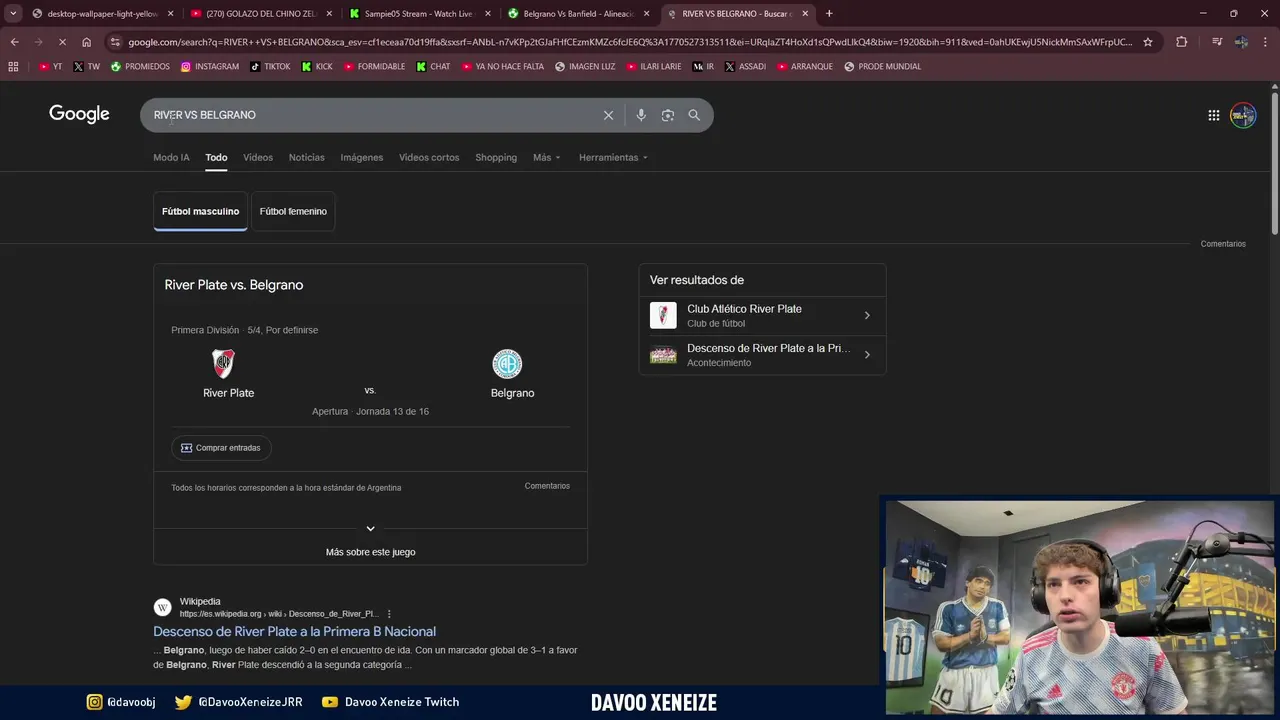Open the TIKTOK bookmark
This screenshot has width=1280, height=720.
[270, 67]
